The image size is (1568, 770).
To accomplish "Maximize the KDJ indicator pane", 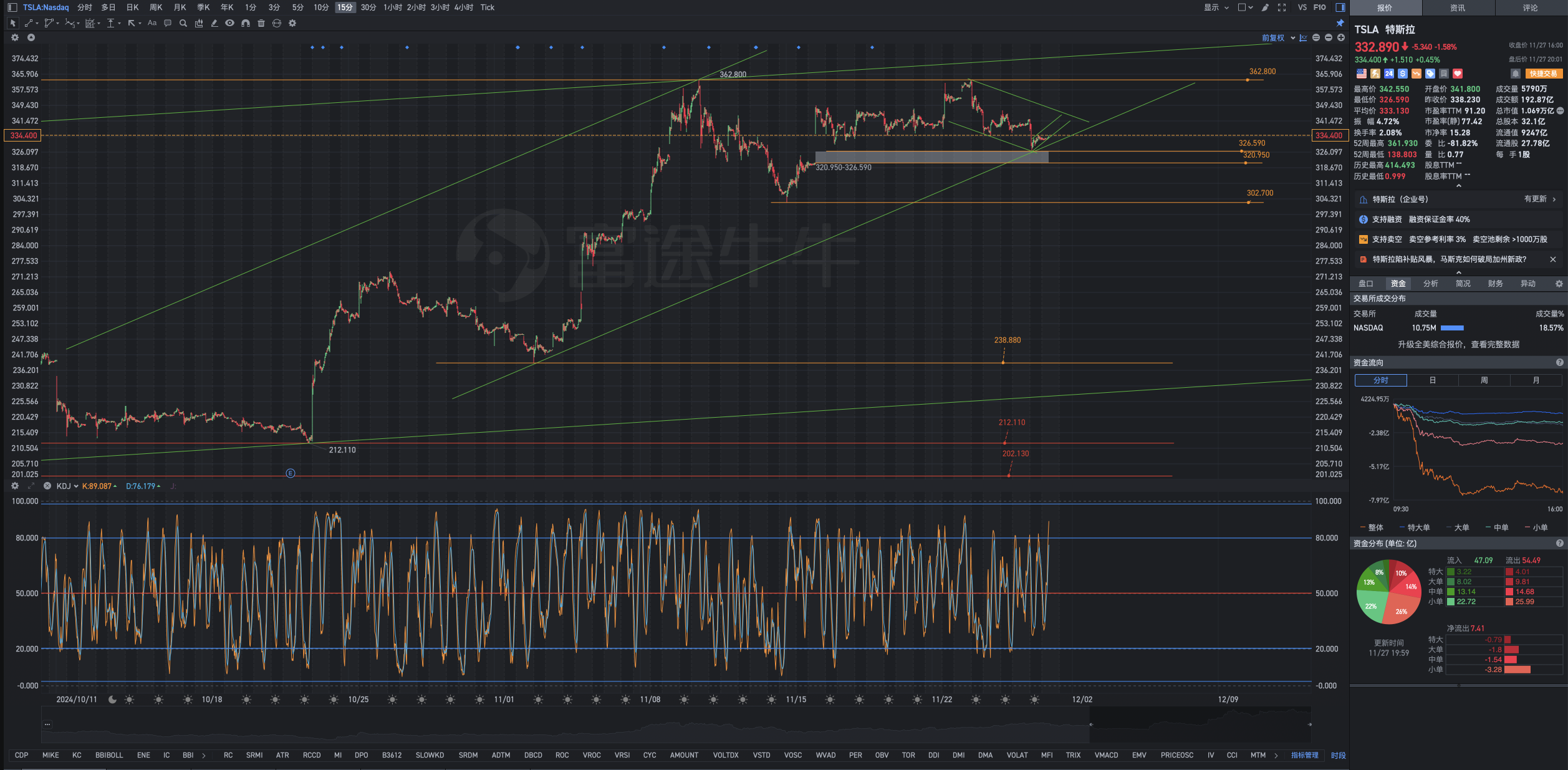I will click(x=31, y=486).
